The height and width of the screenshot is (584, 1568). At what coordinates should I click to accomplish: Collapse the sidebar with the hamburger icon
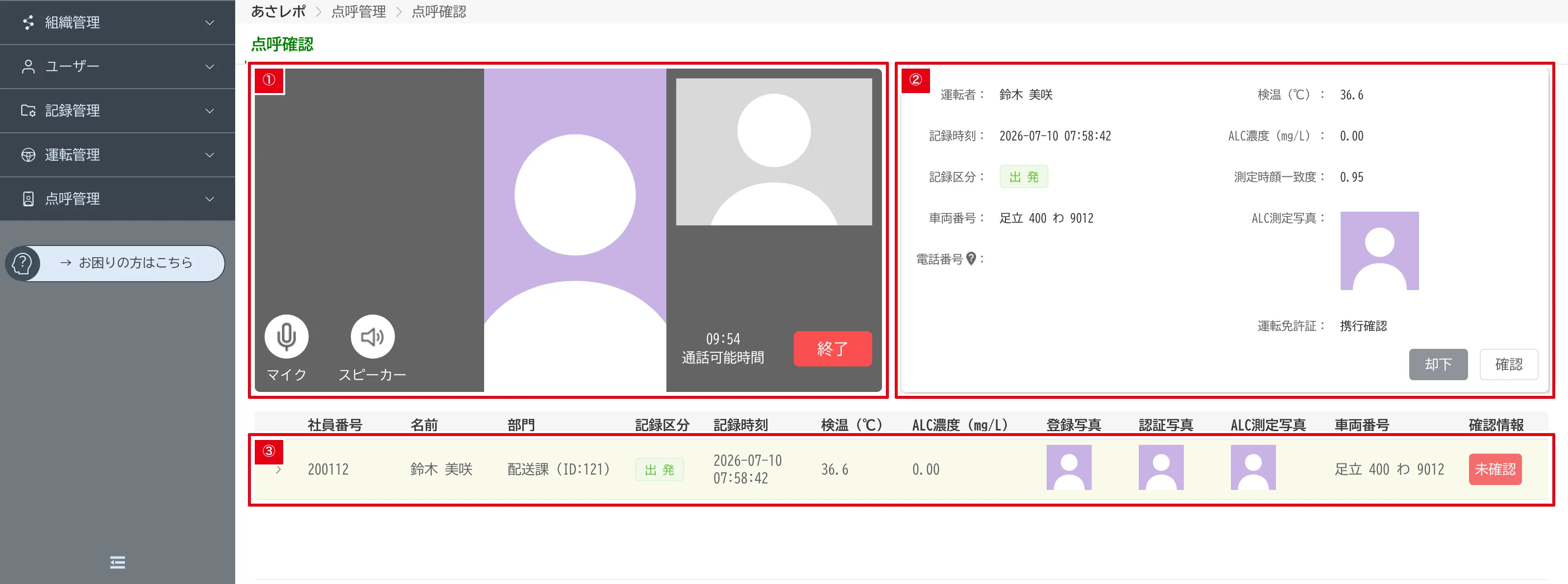(x=118, y=562)
